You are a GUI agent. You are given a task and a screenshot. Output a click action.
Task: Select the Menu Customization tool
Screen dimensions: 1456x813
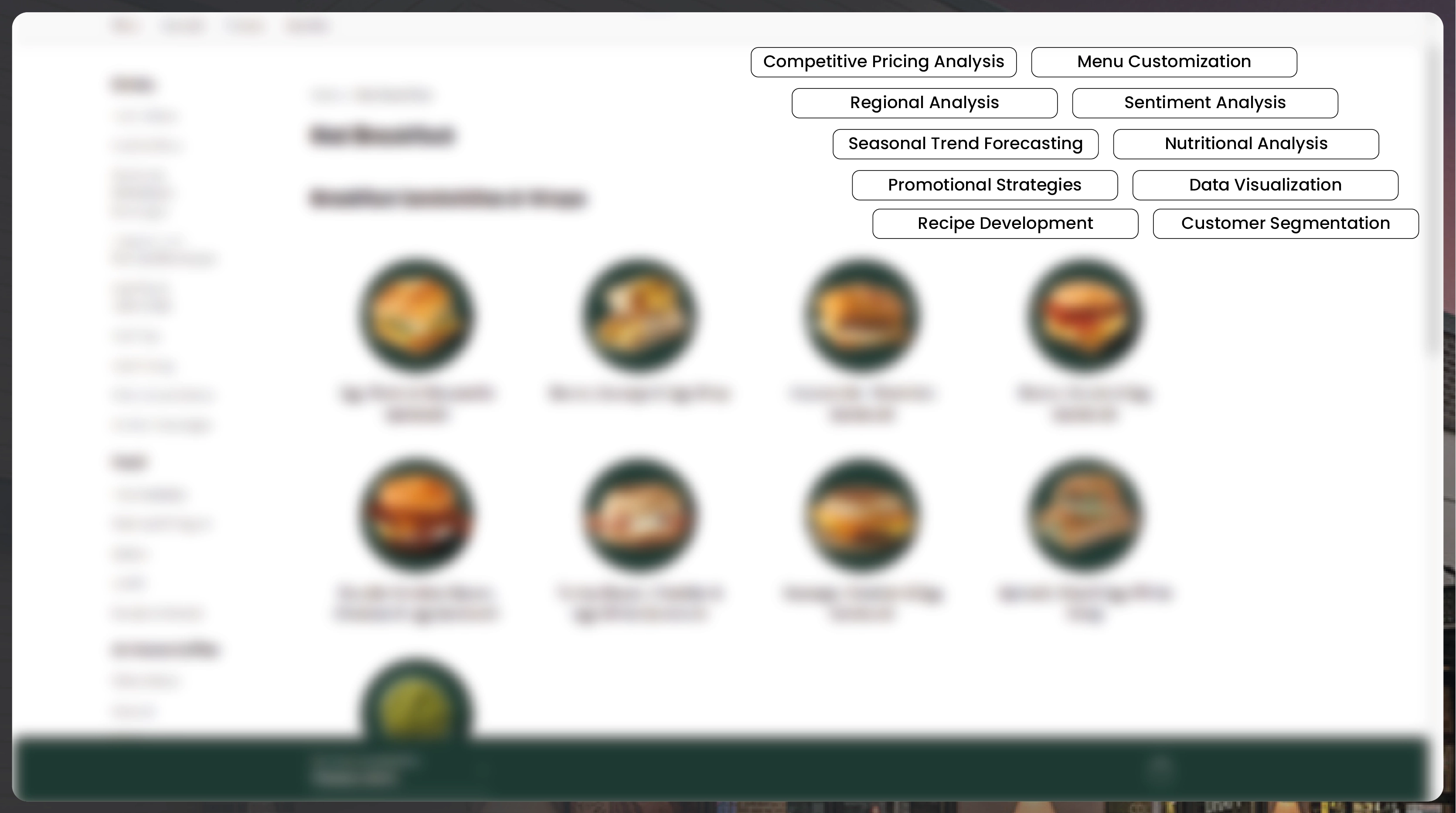pos(1164,61)
